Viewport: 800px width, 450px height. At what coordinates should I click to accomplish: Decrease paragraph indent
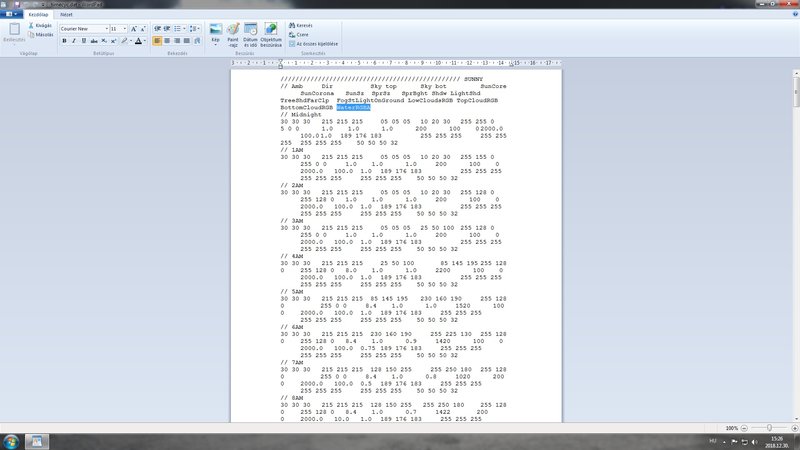click(x=158, y=29)
